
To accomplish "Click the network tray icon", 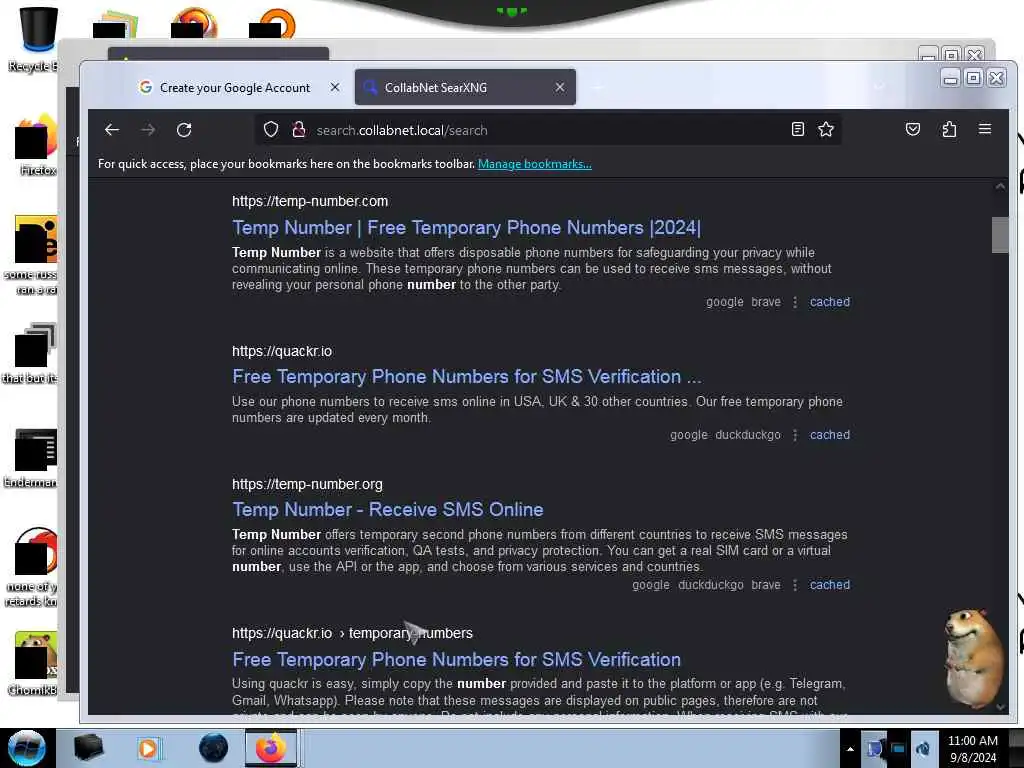I will click(898, 749).
